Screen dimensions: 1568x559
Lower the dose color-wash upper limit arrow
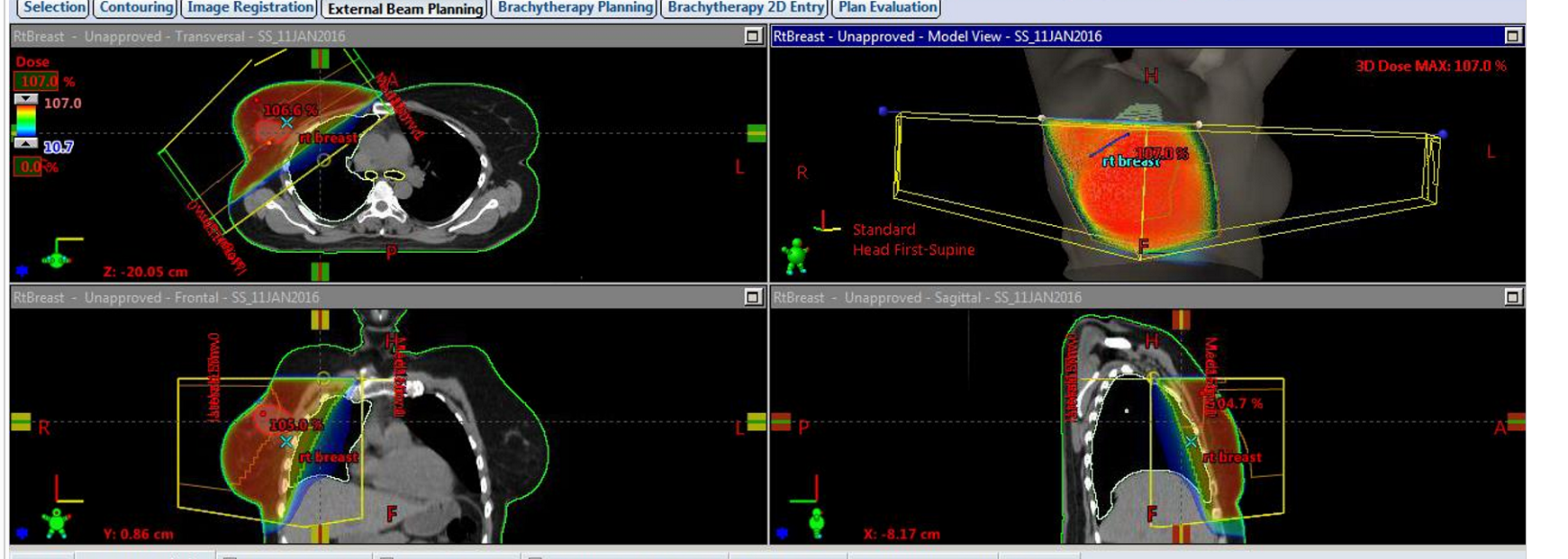(x=26, y=99)
